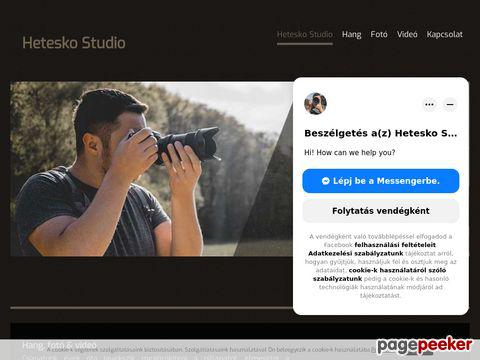Open felhasználási feltételeit terms link

(395, 245)
